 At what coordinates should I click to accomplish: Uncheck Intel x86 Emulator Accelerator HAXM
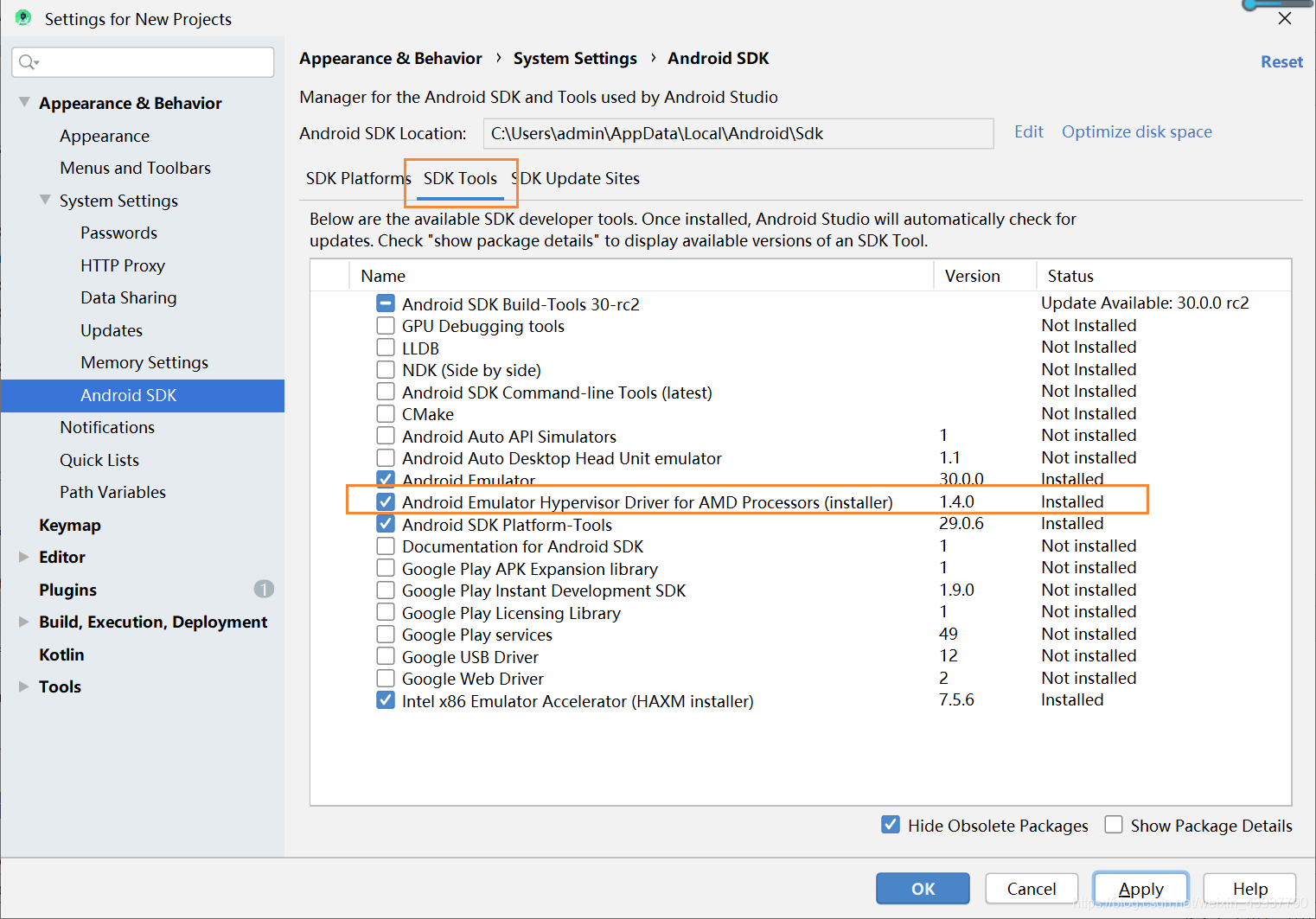(386, 700)
